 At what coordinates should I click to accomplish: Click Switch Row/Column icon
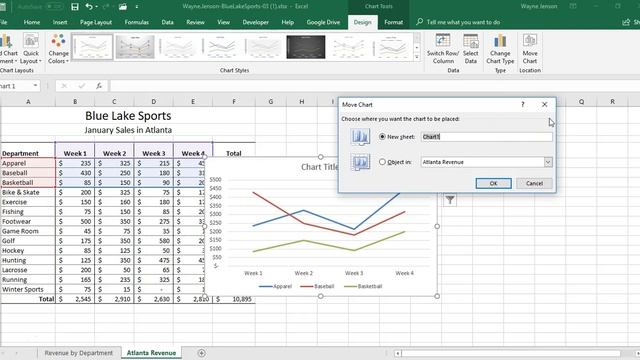(443, 49)
